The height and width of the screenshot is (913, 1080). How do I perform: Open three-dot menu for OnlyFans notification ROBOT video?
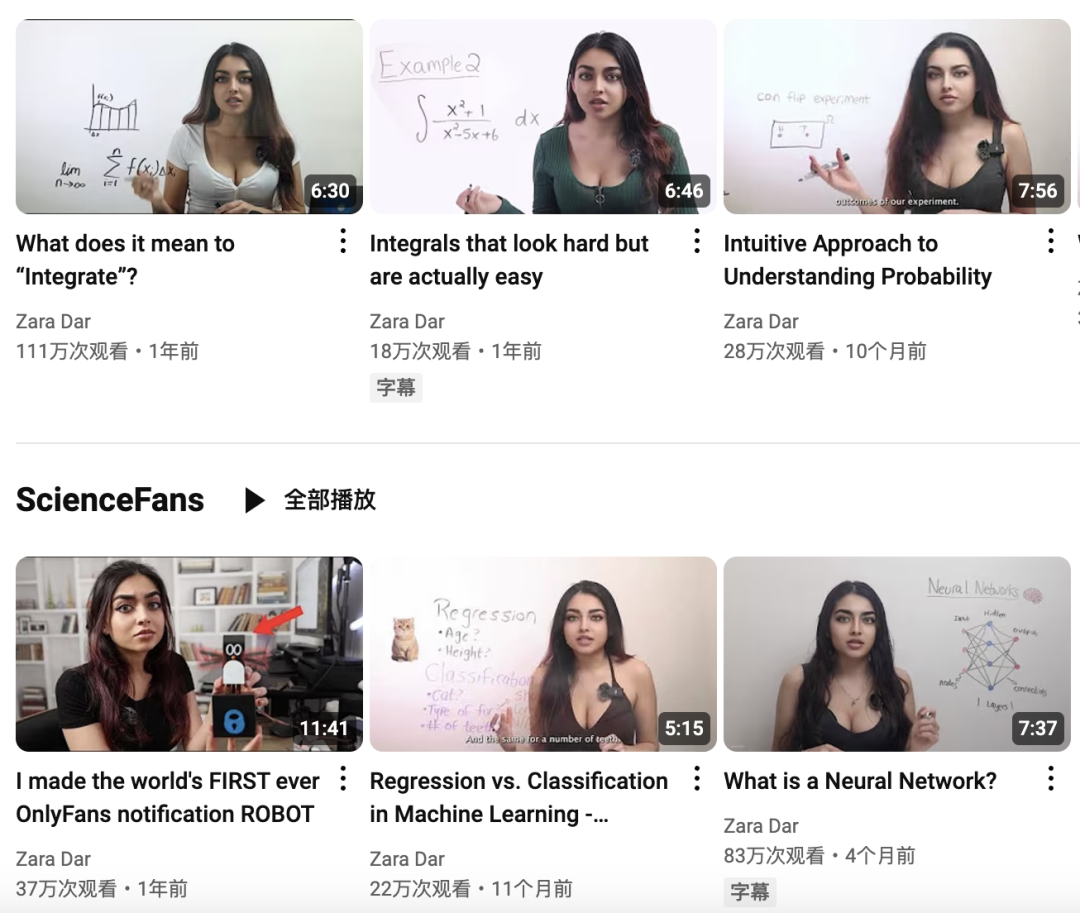coord(343,779)
